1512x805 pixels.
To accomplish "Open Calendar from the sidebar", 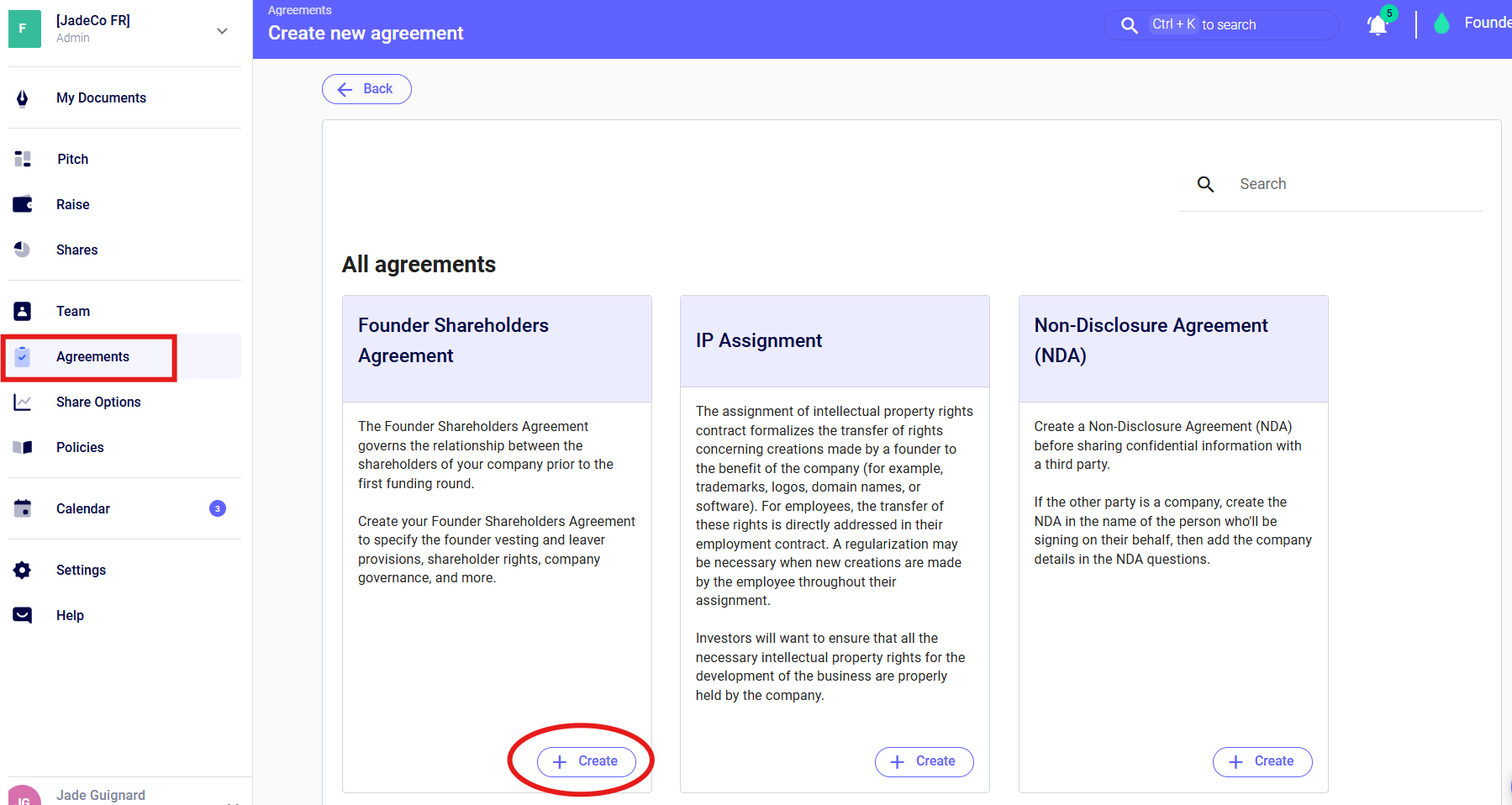I will click(83, 508).
